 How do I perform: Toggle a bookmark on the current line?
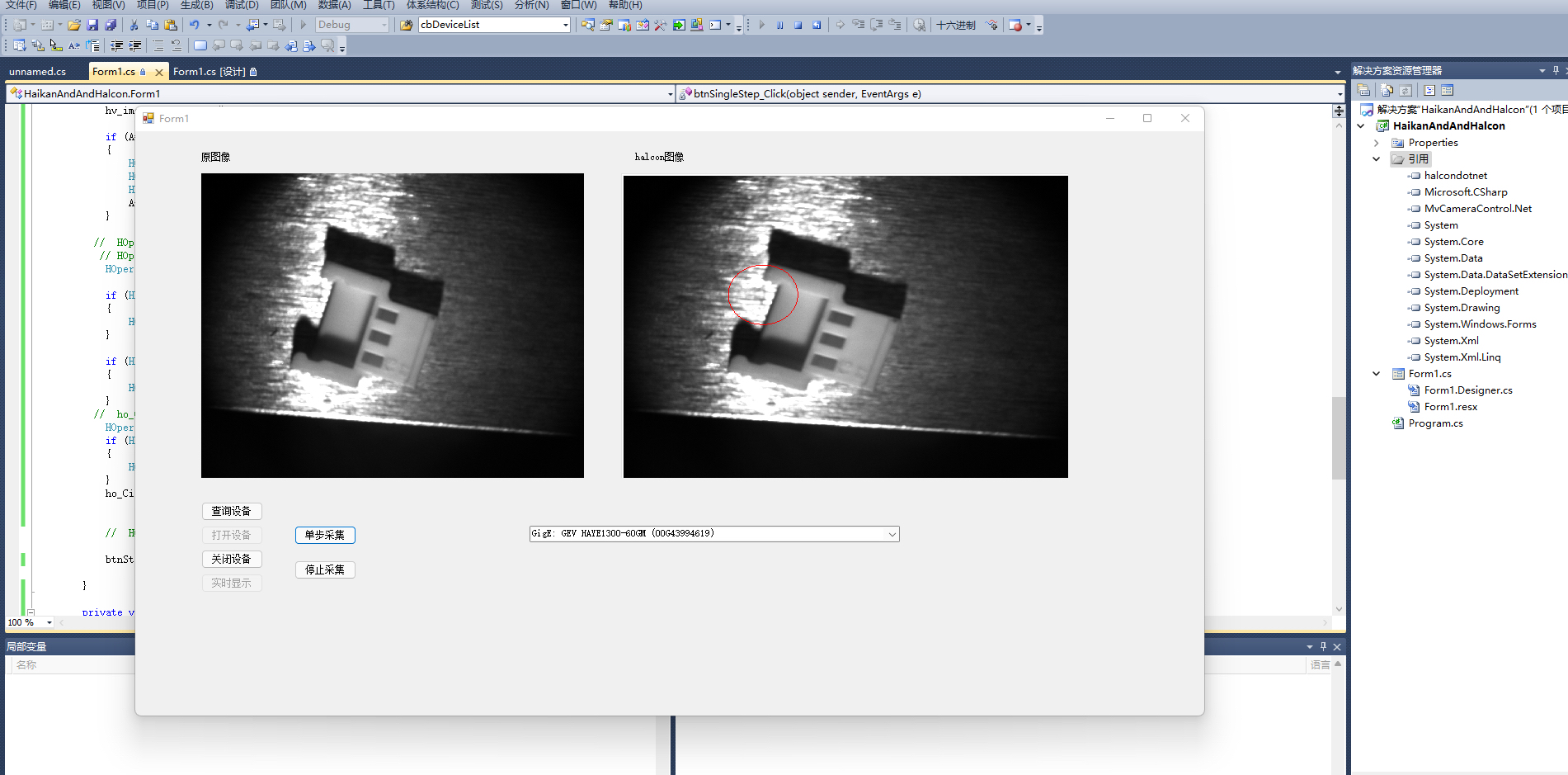click(200, 46)
